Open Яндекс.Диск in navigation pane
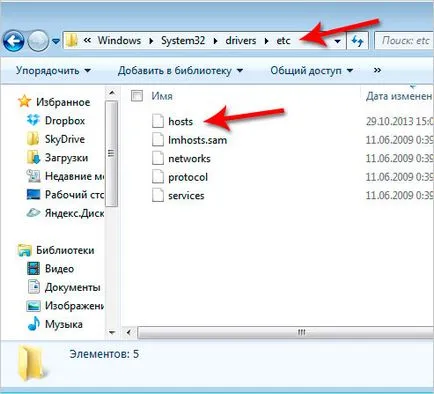Image resolution: width=434 pixels, height=394 pixels. tap(74, 213)
